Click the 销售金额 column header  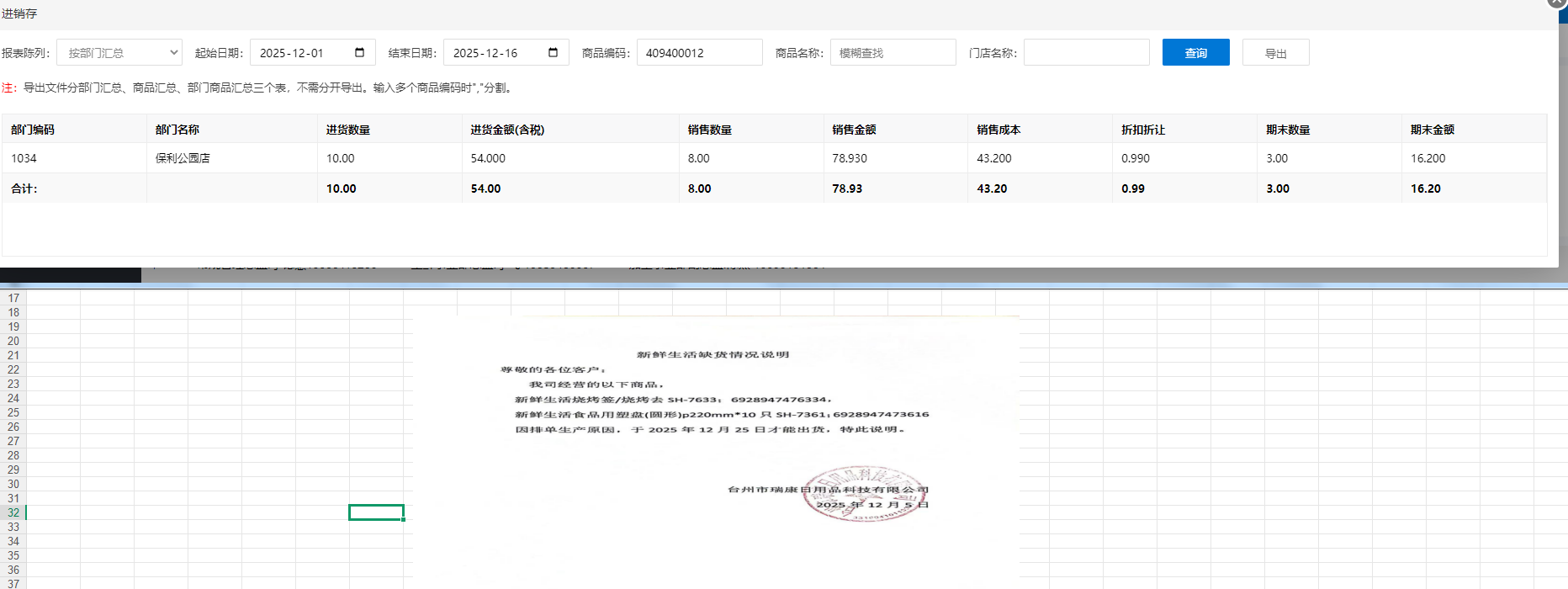(854, 130)
